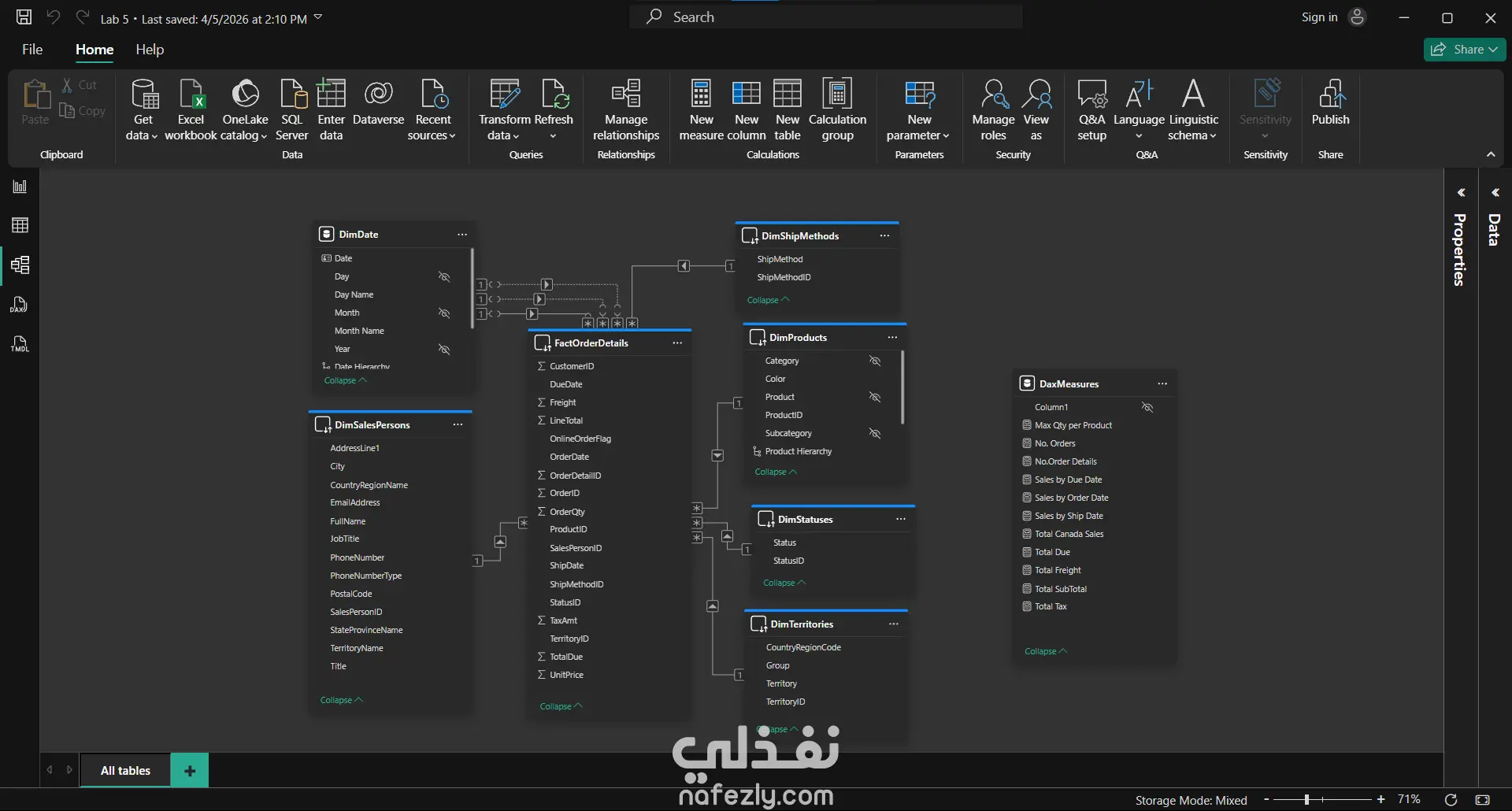The height and width of the screenshot is (811, 1512).
Task: Click the Search box in title bar
Action: pos(825,17)
